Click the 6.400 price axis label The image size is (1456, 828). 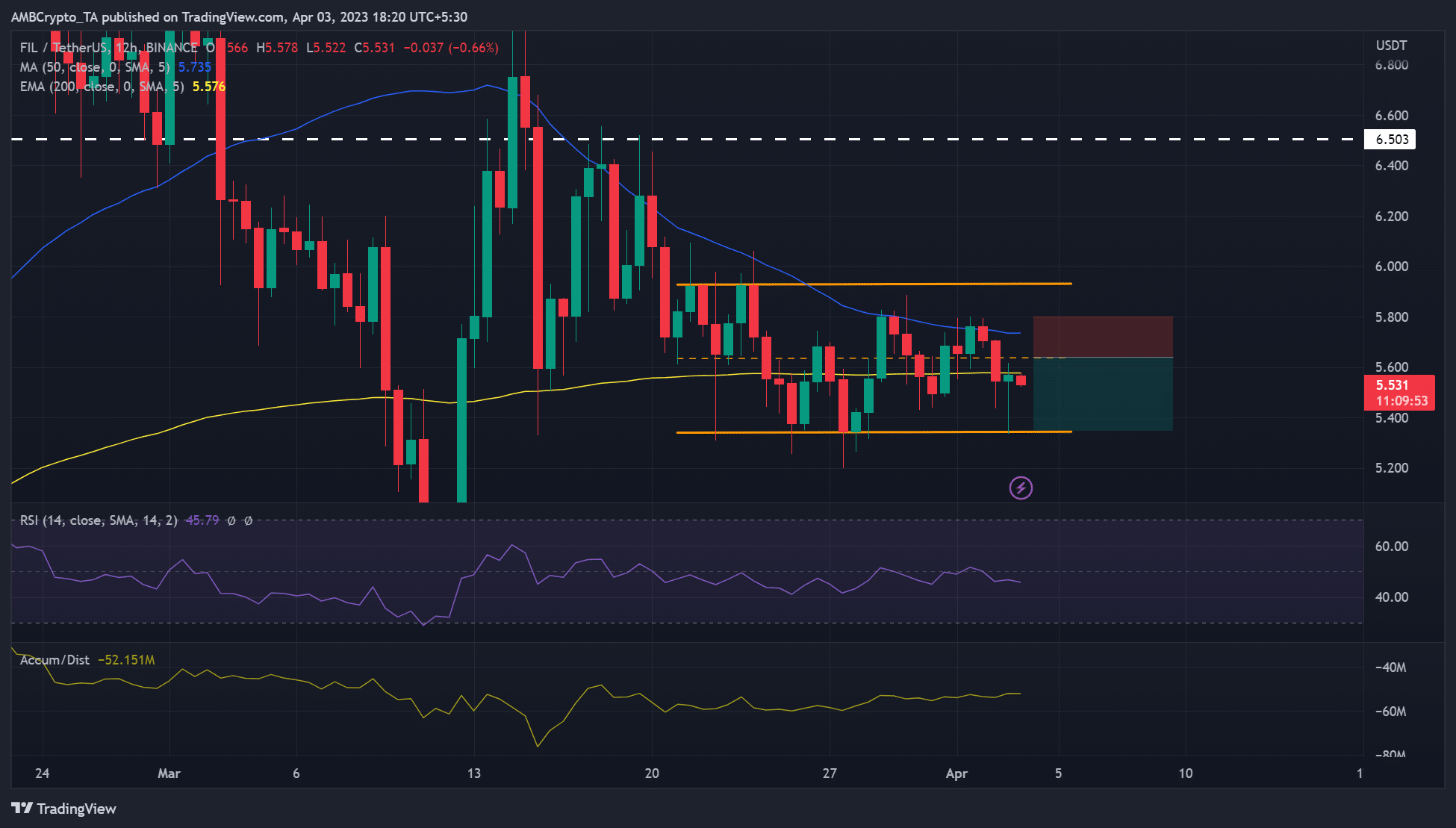pos(1392,166)
